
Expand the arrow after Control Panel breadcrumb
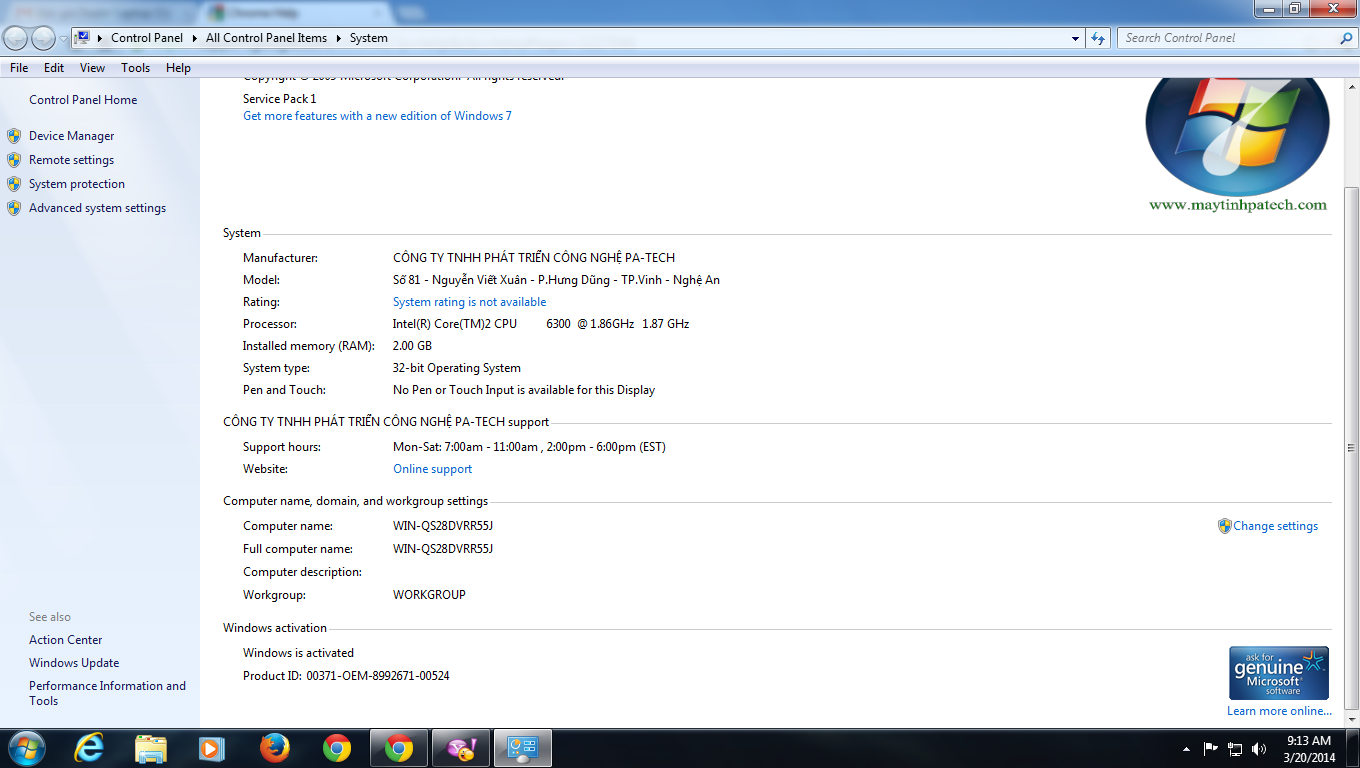(194, 38)
